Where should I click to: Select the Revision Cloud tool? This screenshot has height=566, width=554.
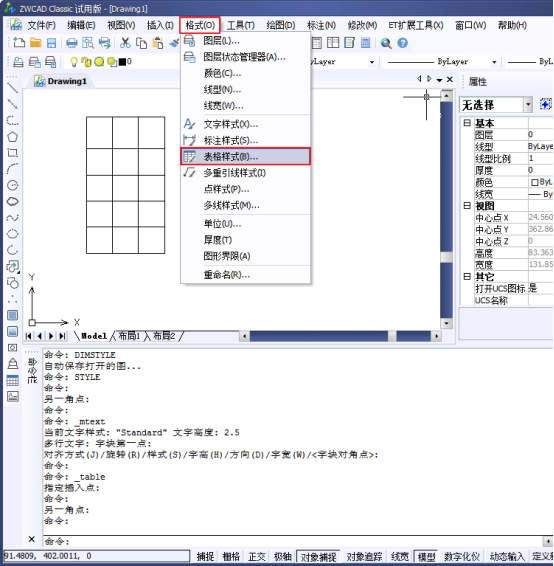tap(12, 201)
